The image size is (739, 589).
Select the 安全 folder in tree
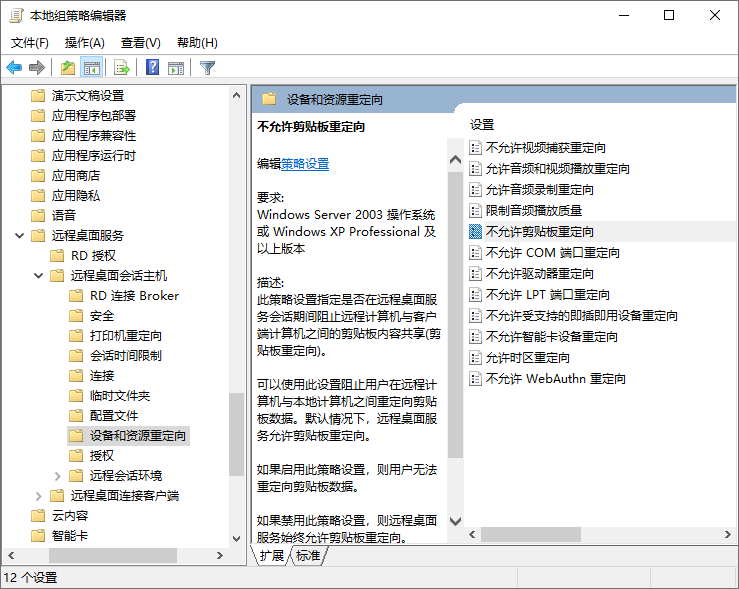[x=102, y=316]
